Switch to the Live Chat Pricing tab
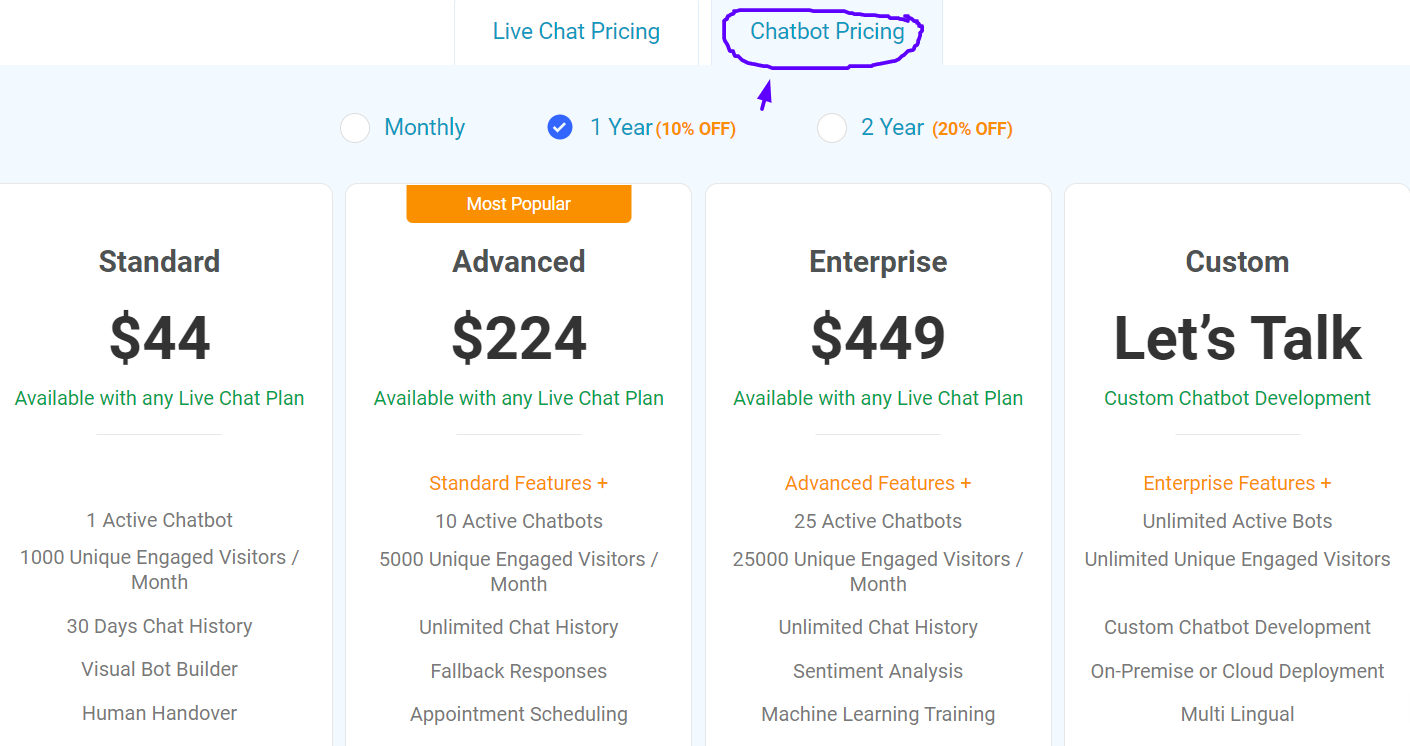1410x746 pixels. (x=576, y=32)
